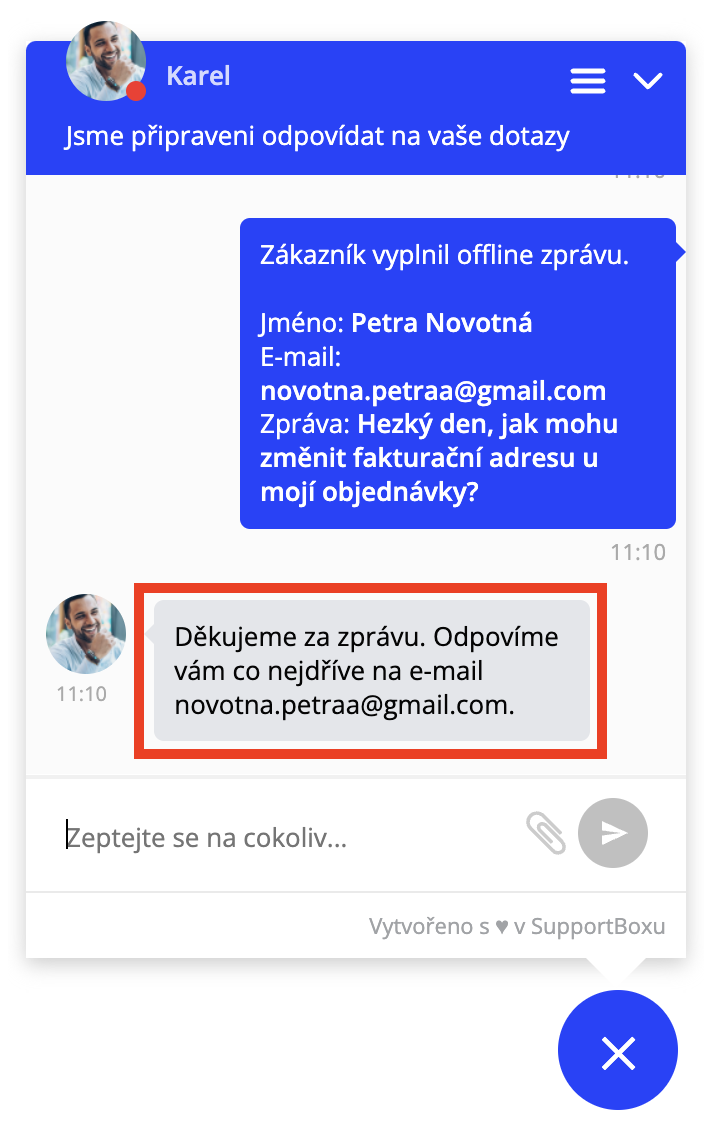Click the 11:10 timestamp under the blue message
This screenshot has width=704, height=1126.
(638, 552)
